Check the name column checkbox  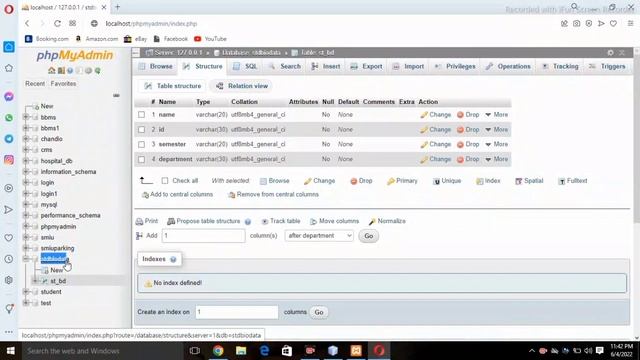pyautogui.click(x=141, y=115)
